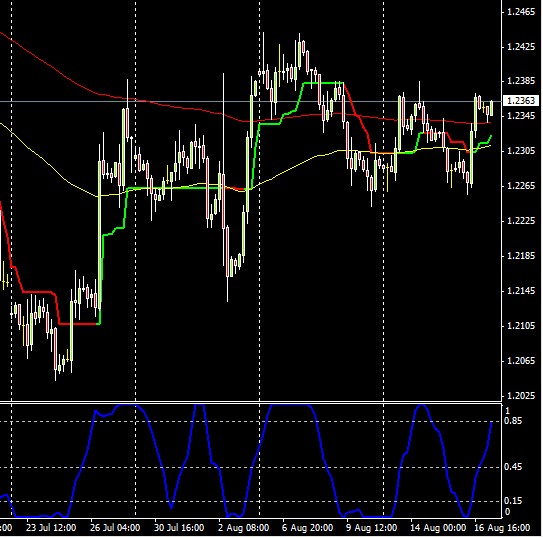This screenshot has width=543, height=538.
Task: Click the 2 Aug 08:00 time label
Action: point(243,528)
